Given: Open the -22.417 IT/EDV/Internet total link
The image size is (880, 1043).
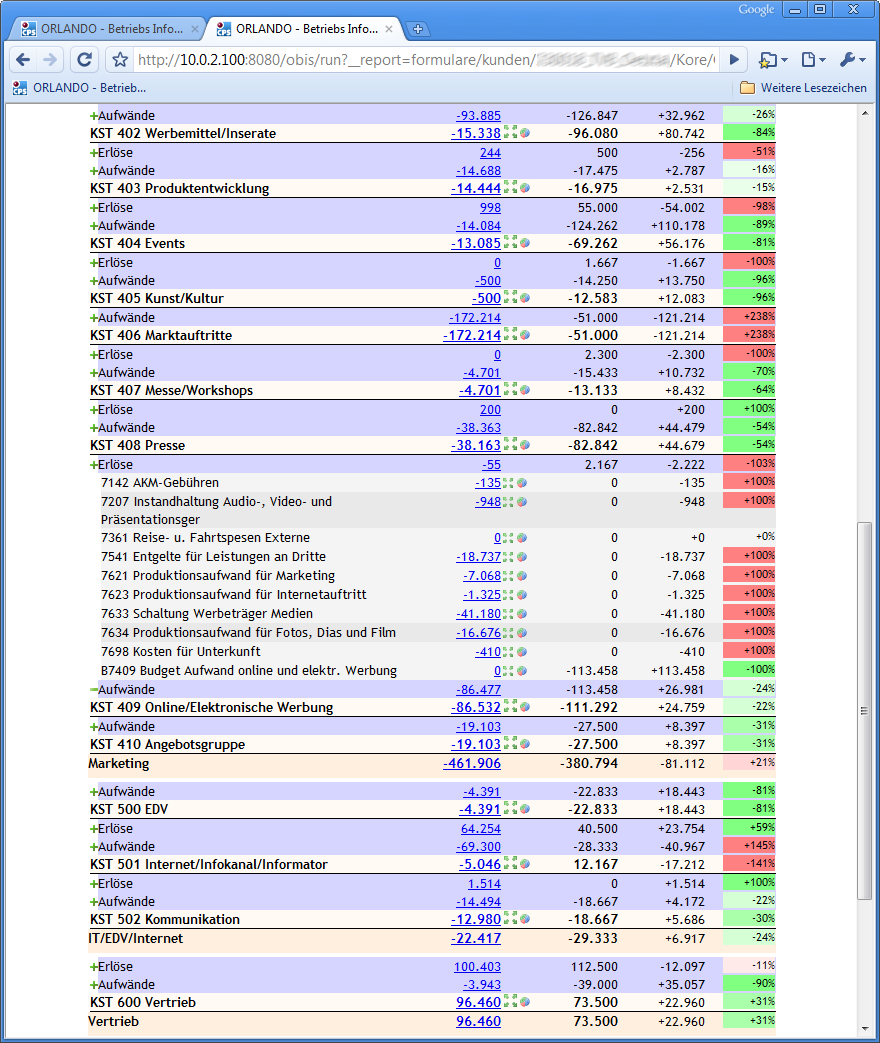Looking at the screenshot, I should [476, 939].
